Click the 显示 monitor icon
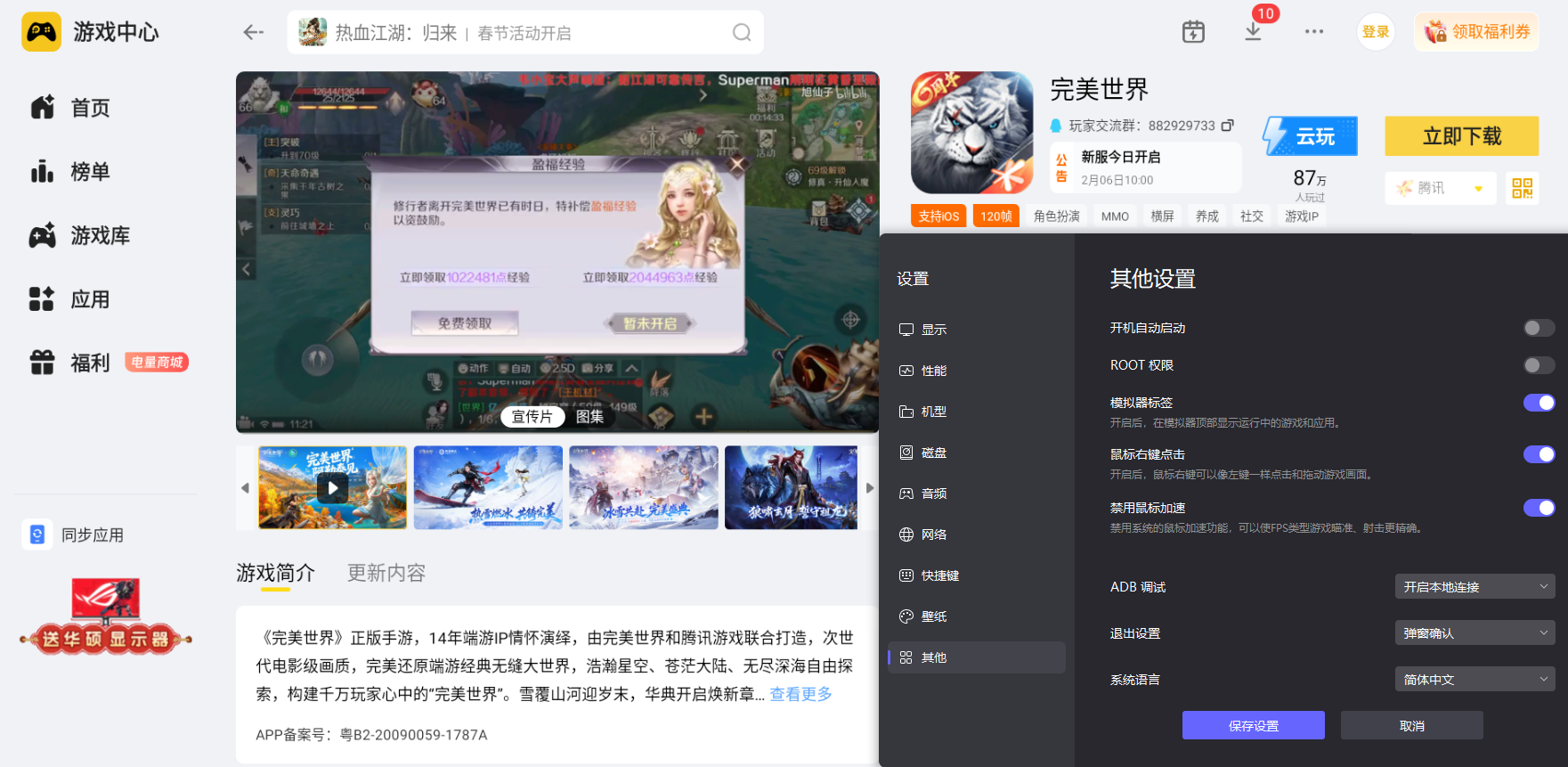The image size is (1568, 767). [x=906, y=330]
